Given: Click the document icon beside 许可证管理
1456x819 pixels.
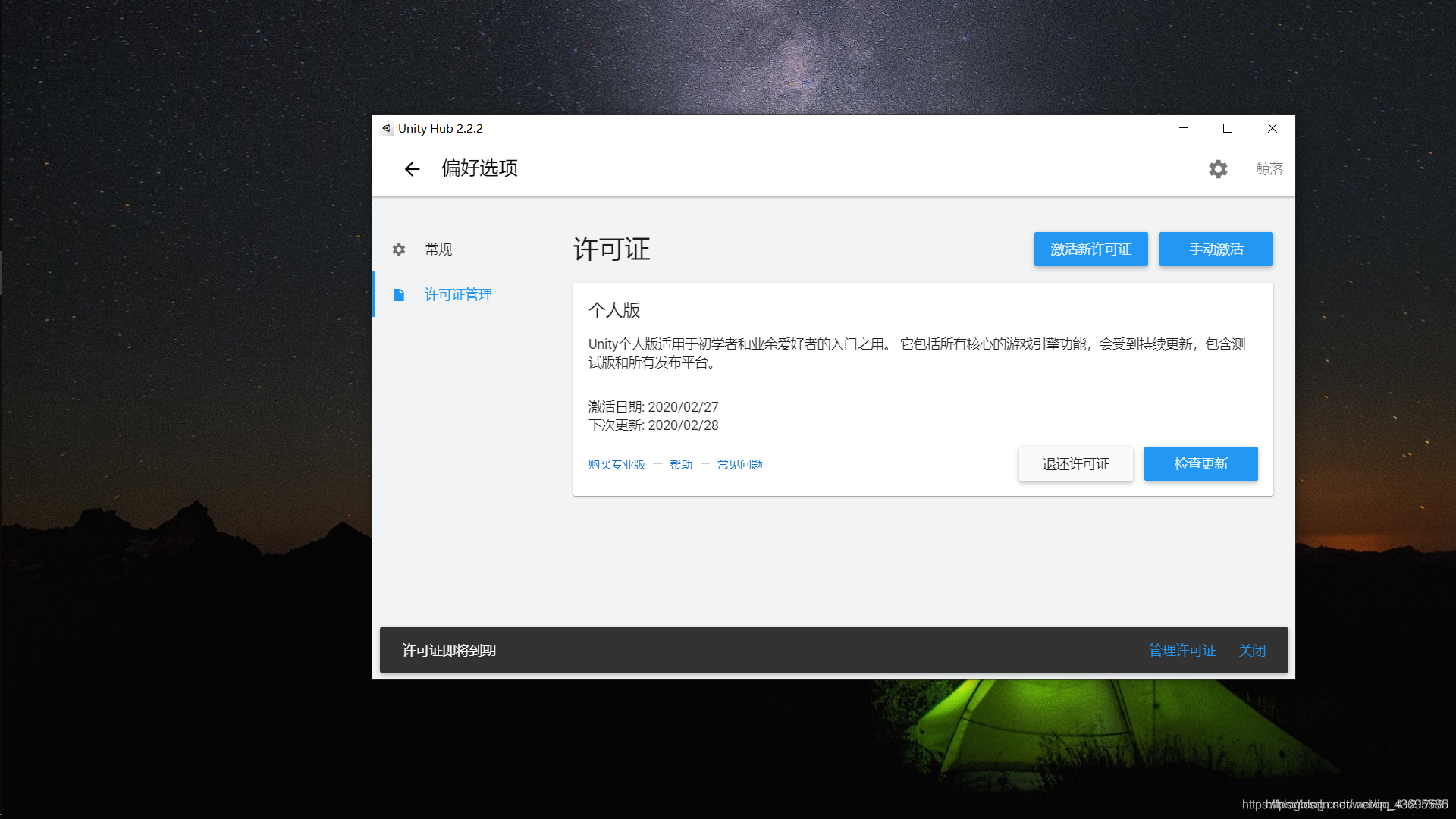Looking at the screenshot, I should click(399, 295).
